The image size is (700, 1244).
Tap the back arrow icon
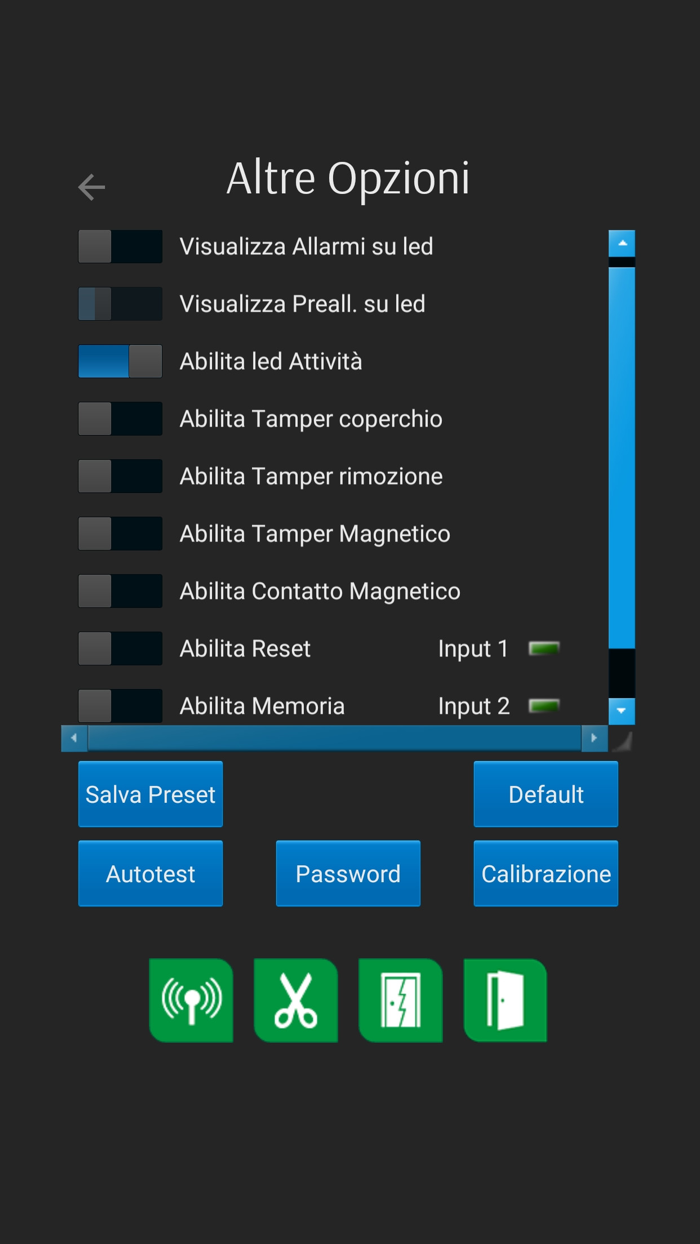[91, 187]
